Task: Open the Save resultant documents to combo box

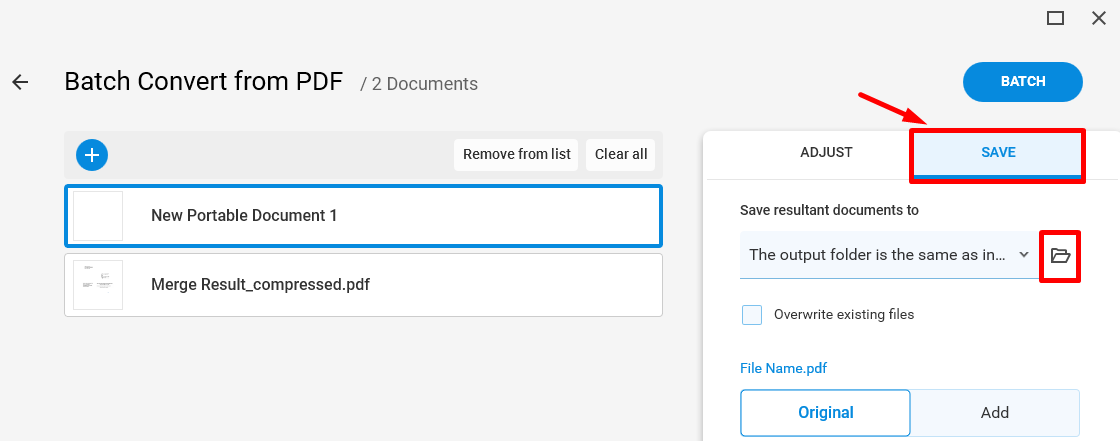Action: [x=889, y=254]
